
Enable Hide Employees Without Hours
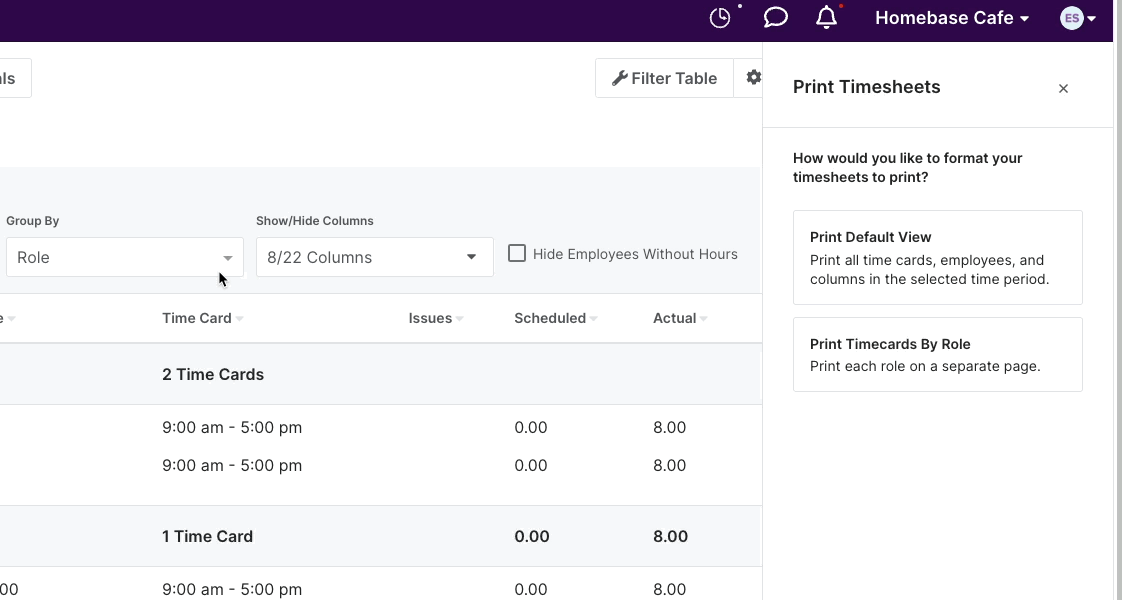[517, 253]
